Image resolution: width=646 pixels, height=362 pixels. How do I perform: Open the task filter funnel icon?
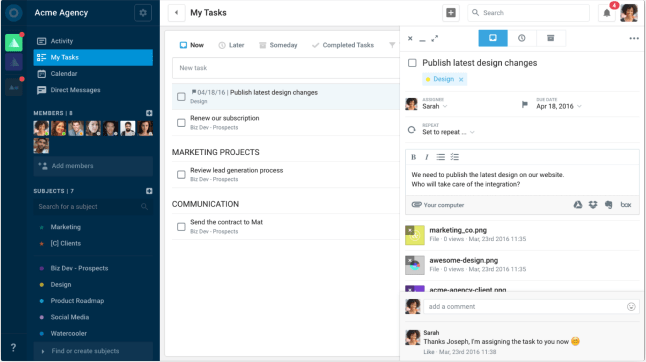(x=392, y=45)
